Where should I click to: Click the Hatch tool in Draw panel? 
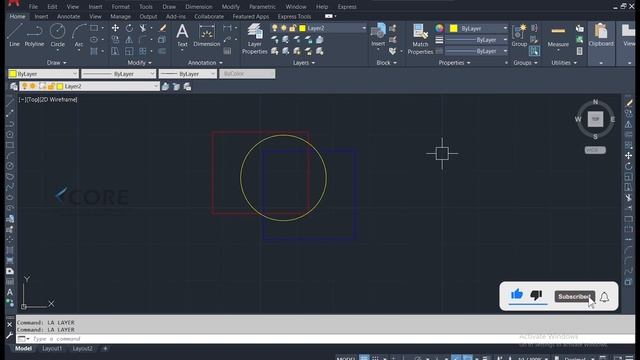coord(94,51)
